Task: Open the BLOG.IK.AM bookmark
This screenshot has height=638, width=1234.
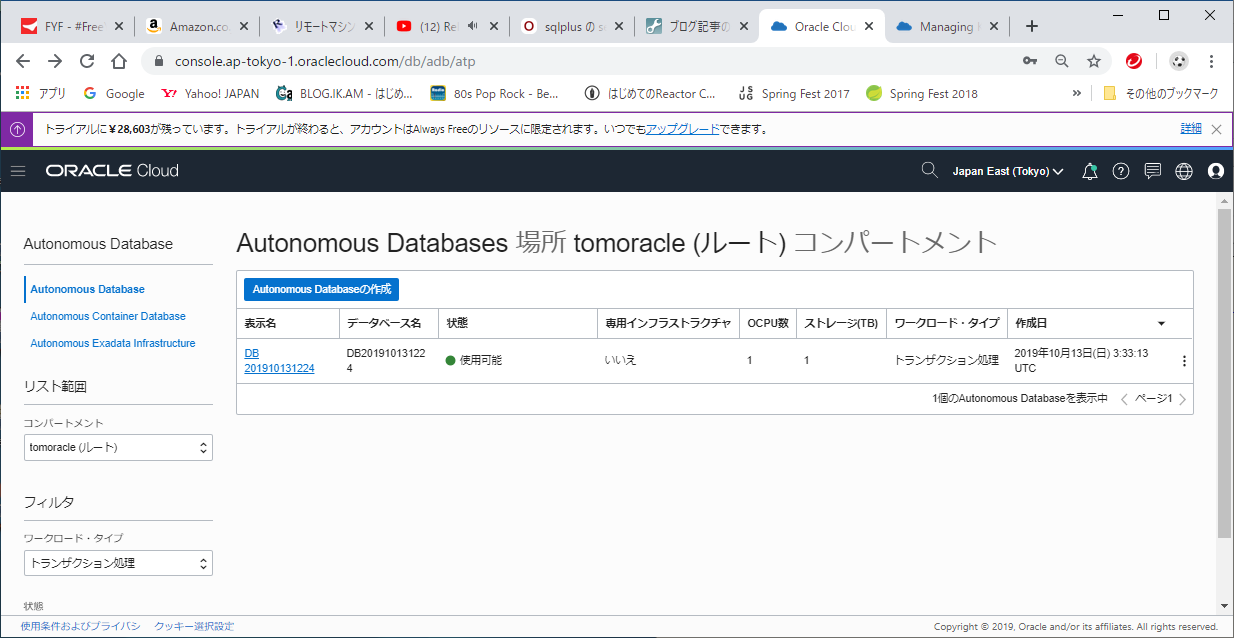Action: pos(344,93)
